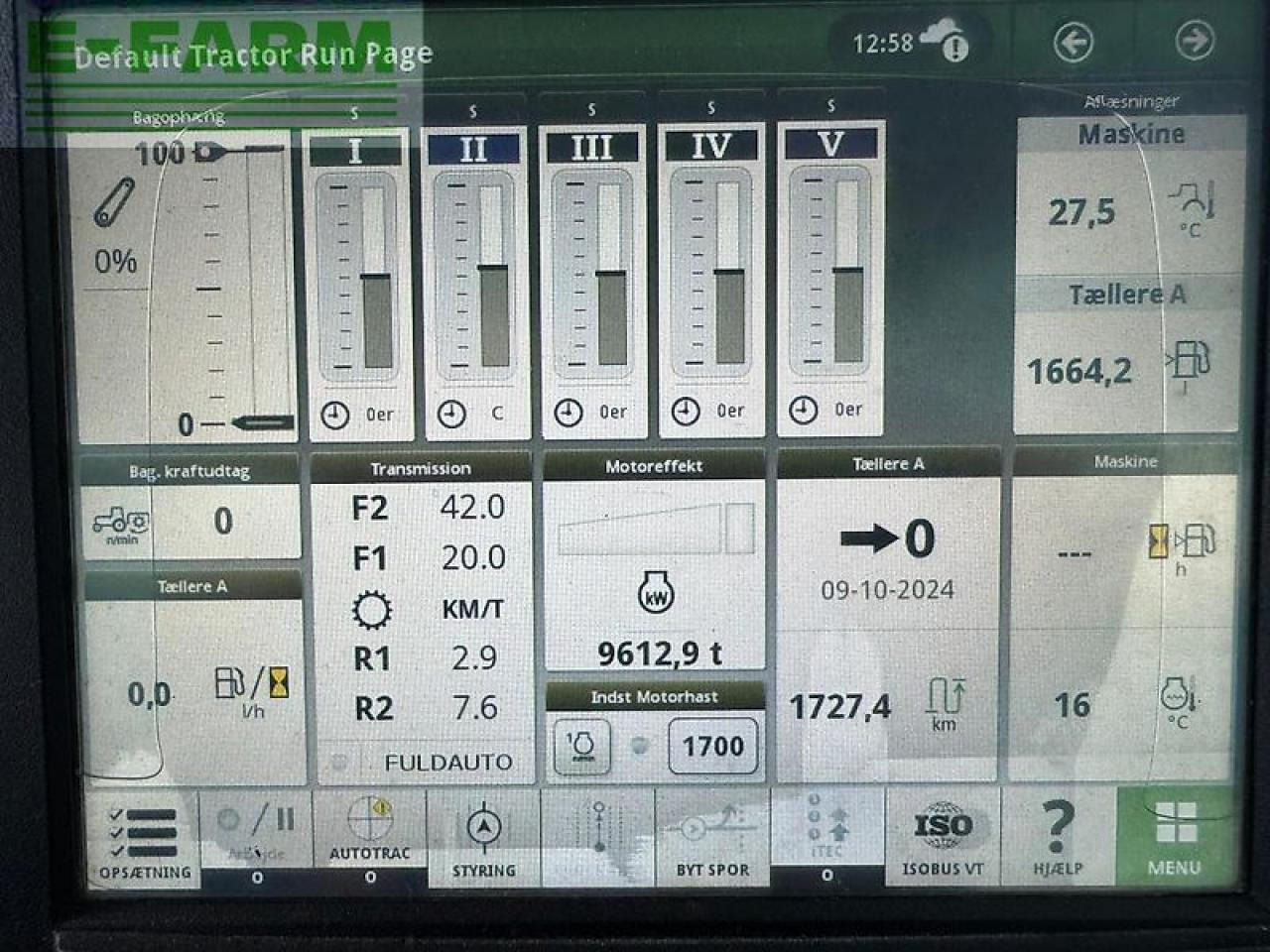Open the SCV III valve tile
The height and width of the screenshot is (952, 1270).
coord(592,278)
